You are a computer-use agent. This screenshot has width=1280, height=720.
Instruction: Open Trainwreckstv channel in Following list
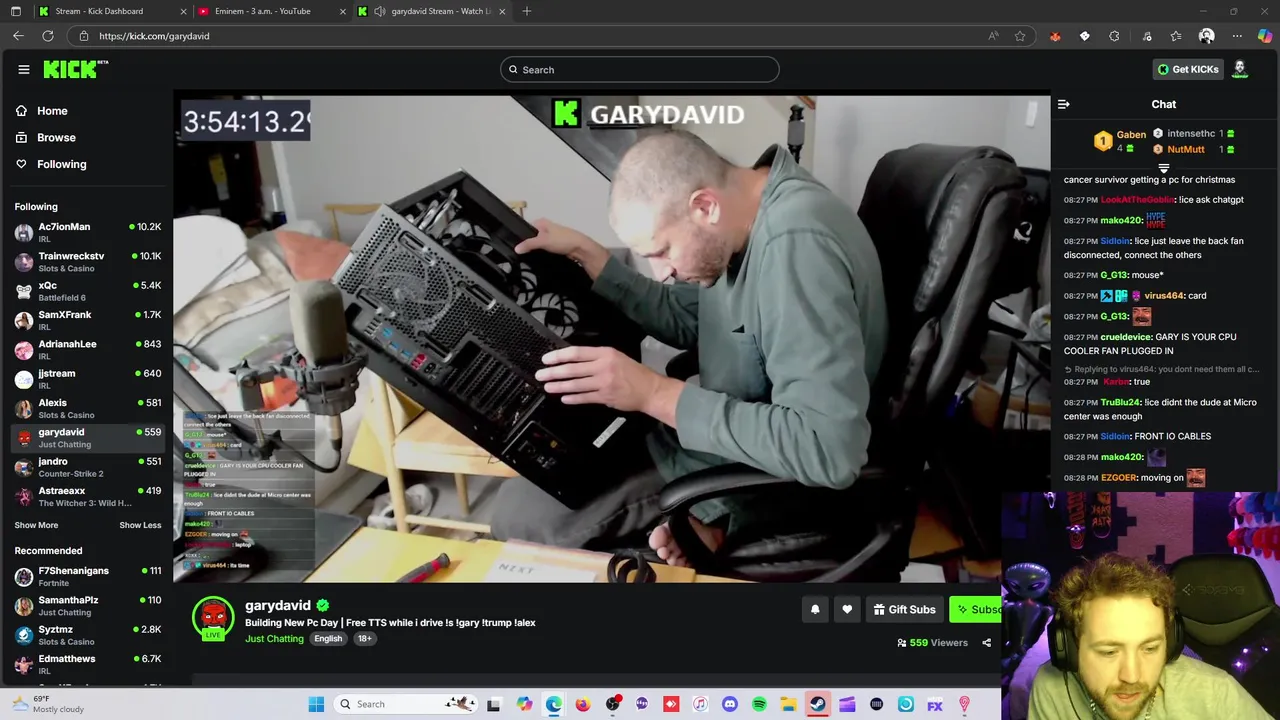tap(87, 262)
